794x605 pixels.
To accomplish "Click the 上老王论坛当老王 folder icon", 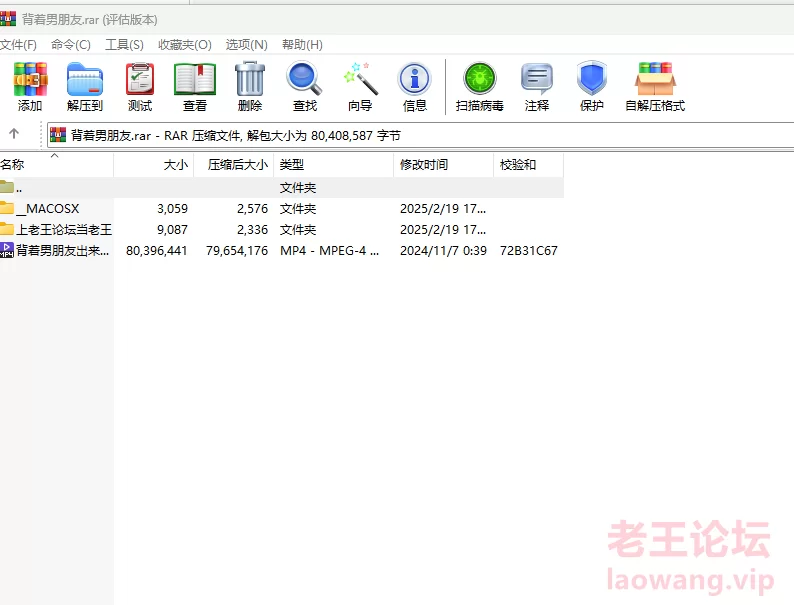I will click(7, 229).
